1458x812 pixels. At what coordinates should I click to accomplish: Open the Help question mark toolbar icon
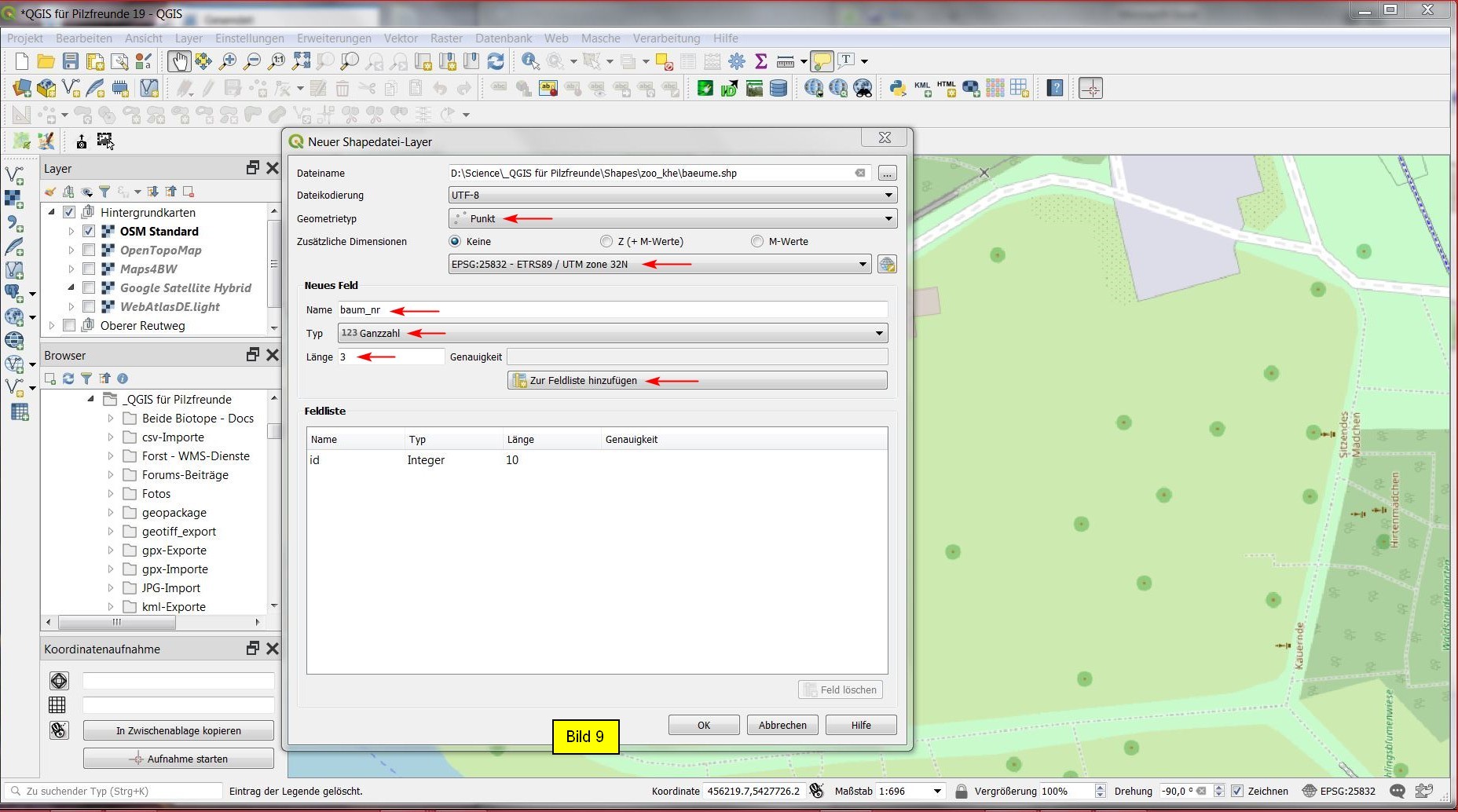[x=1055, y=88]
